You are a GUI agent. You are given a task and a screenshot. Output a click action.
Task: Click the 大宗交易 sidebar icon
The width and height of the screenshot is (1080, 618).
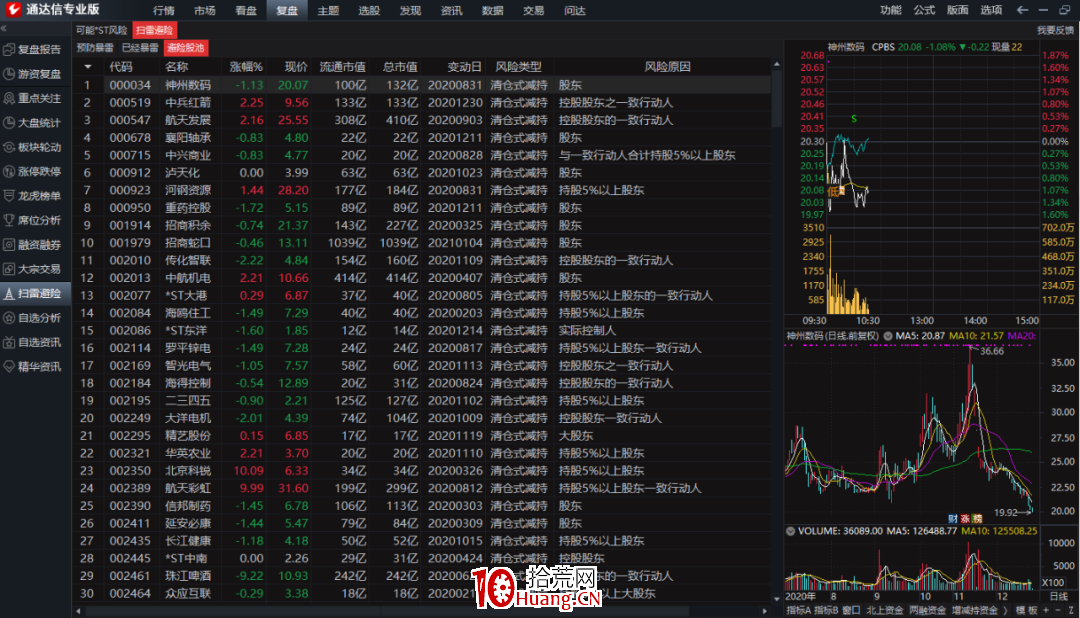(9, 269)
